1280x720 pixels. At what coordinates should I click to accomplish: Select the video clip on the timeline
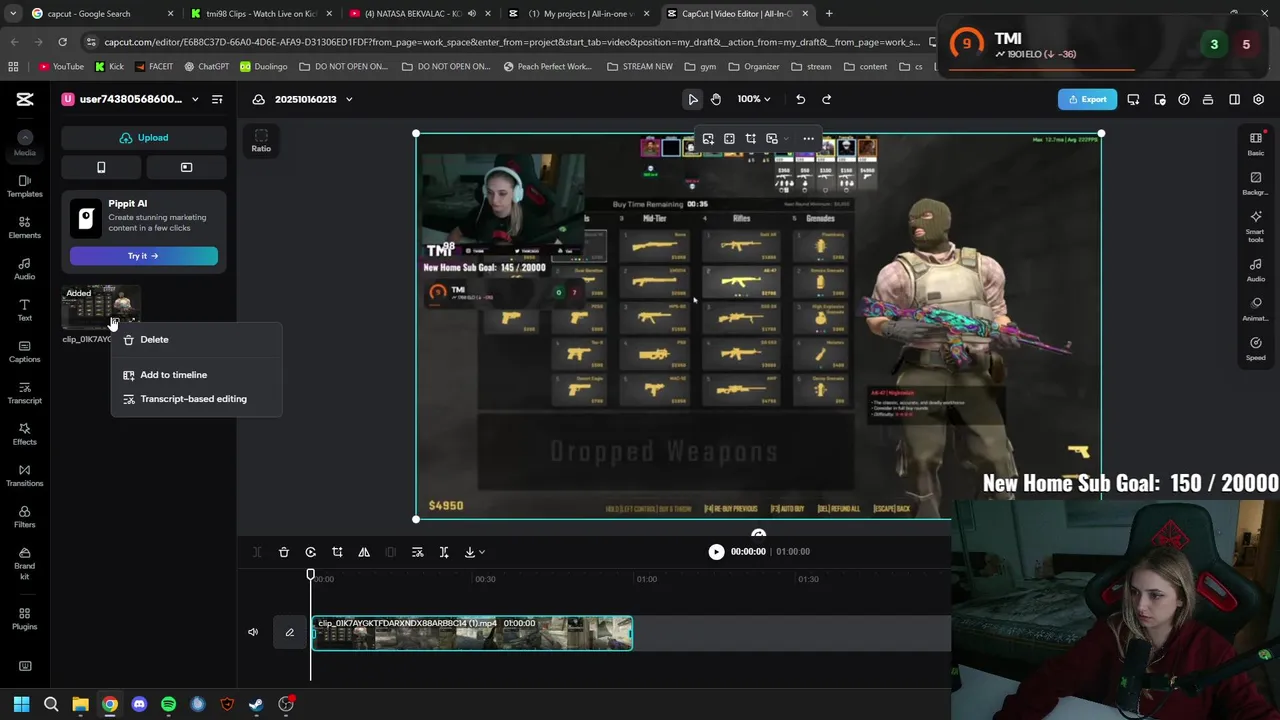click(x=472, y=633)
